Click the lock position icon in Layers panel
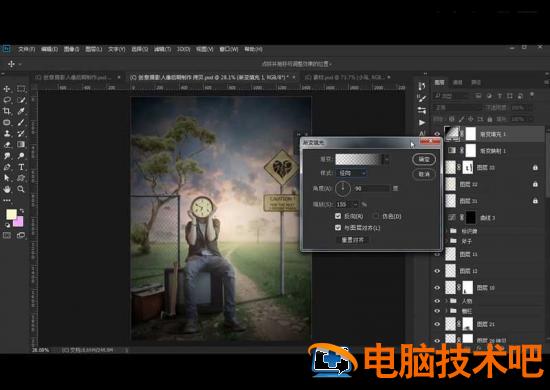 pyautogui.click(x=471, y=119)
